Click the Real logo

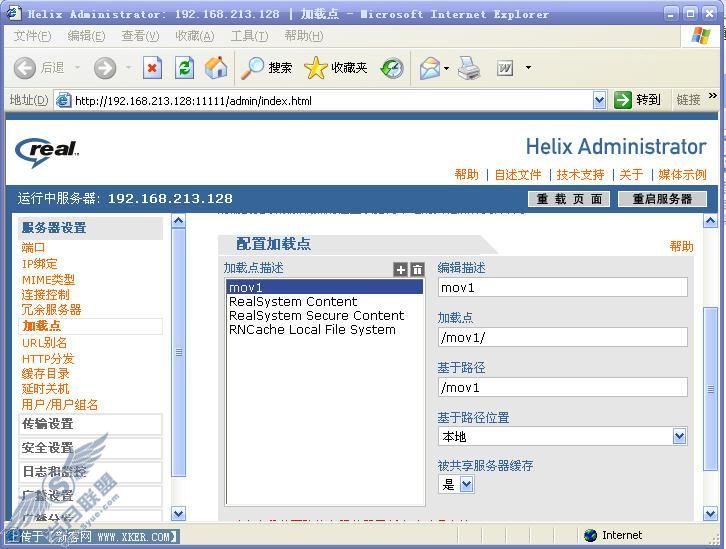tap(47, 151)
